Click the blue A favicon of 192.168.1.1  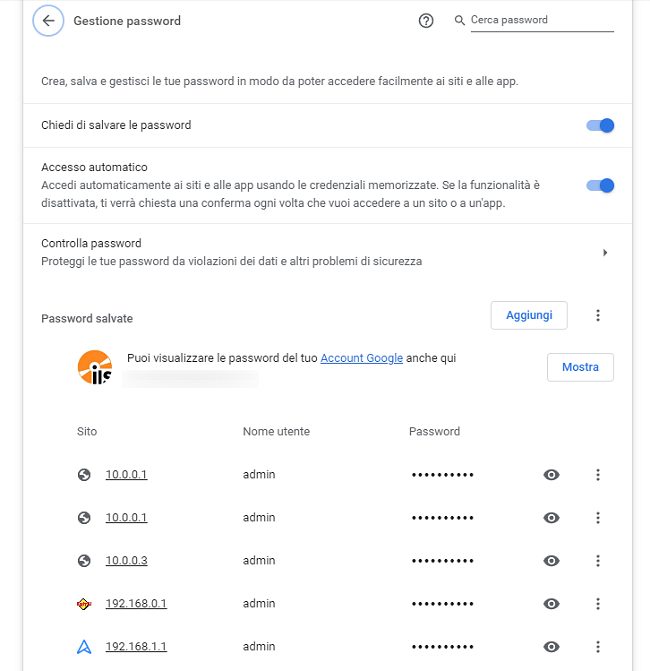(x=84, y=647)
